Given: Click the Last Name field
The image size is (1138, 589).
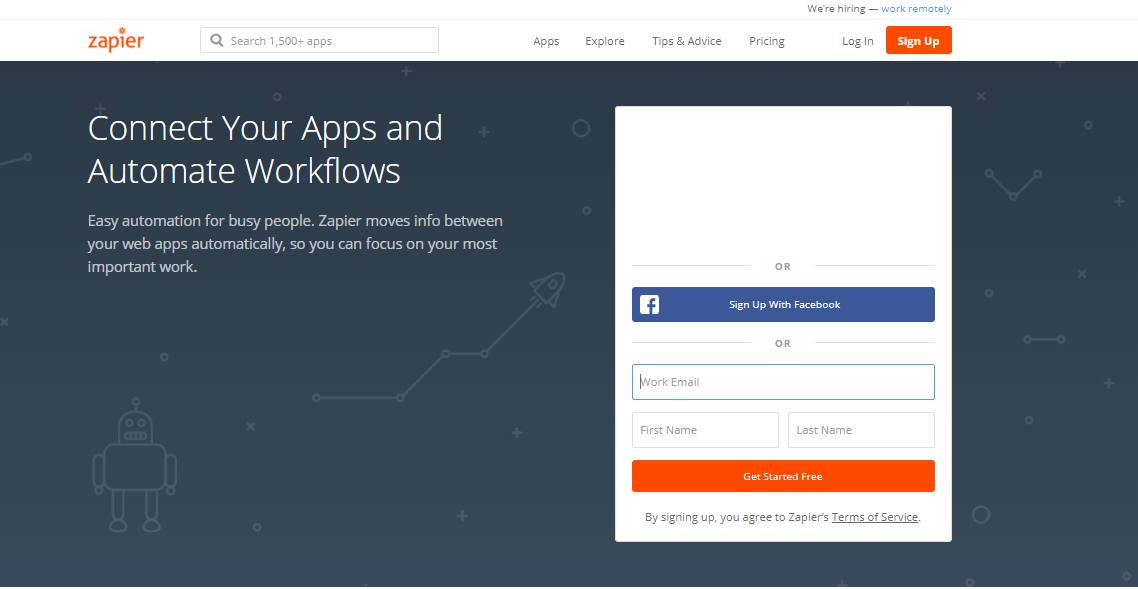Looking at the screenshot, I should [x=861, y=430].
